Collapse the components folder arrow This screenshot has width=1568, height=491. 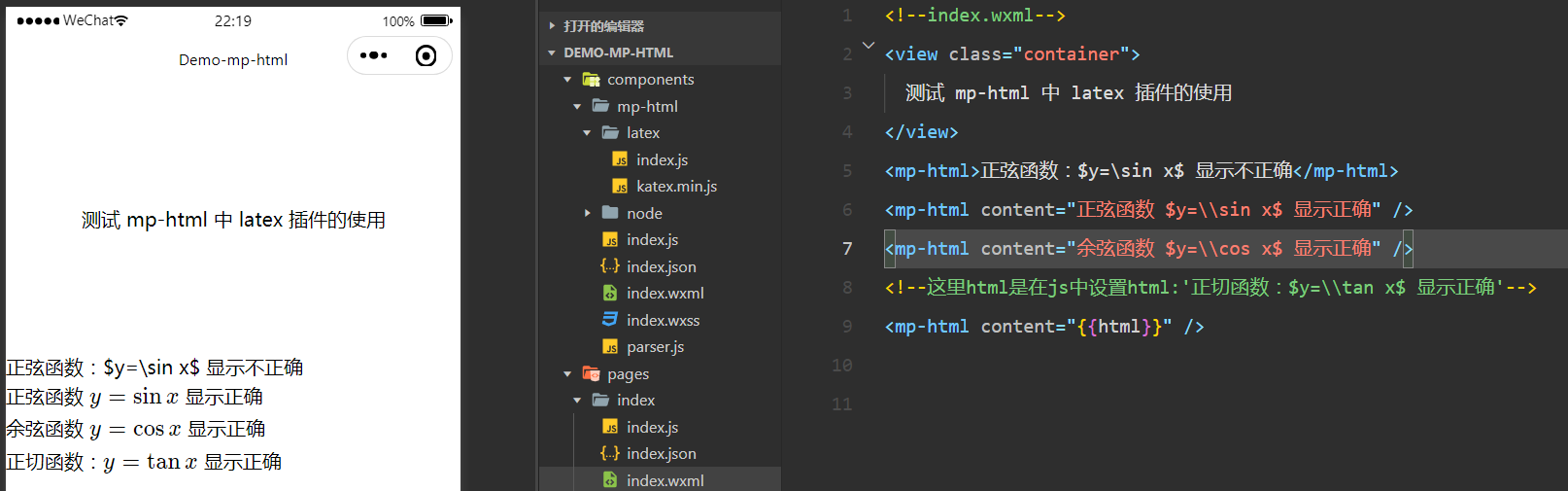[567, 80]
